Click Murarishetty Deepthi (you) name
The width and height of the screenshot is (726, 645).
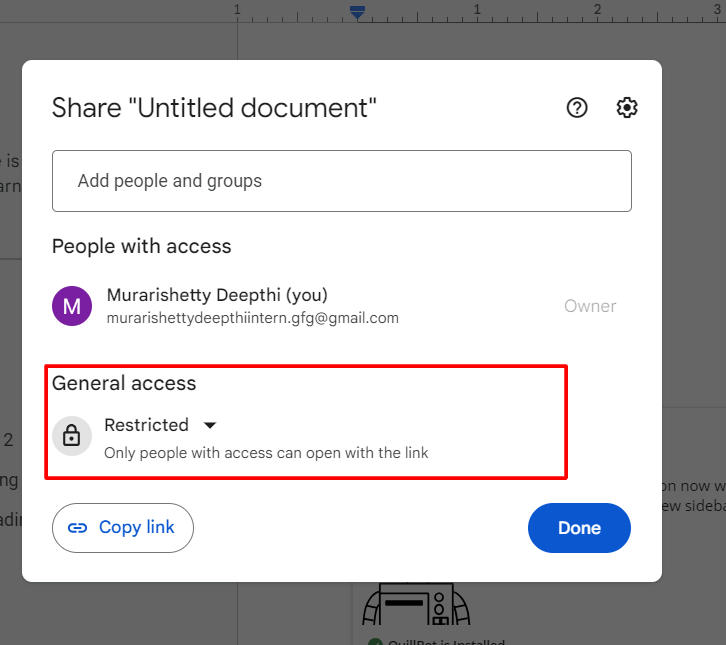click(x=217, y=295)
